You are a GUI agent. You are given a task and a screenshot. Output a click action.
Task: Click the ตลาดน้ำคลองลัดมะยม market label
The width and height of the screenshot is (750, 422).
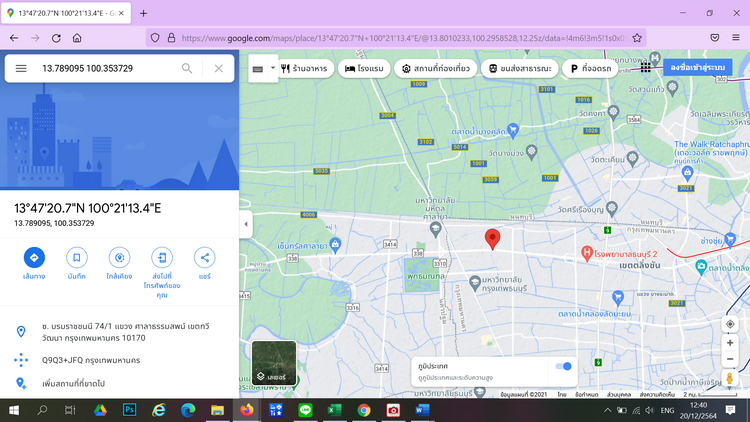click(594, 314)
